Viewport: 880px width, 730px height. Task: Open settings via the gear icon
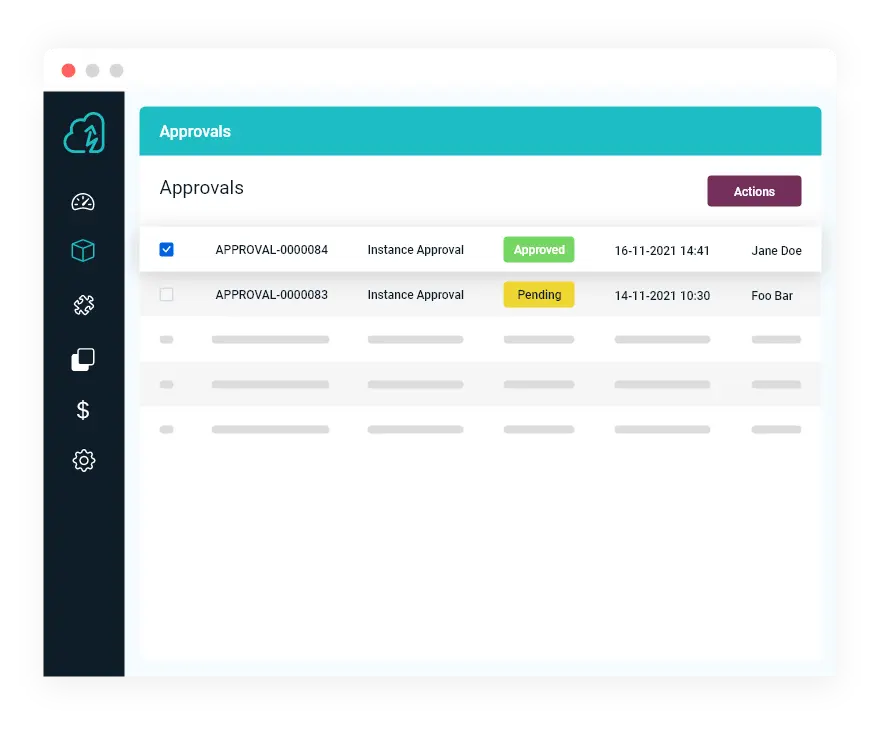84,461
